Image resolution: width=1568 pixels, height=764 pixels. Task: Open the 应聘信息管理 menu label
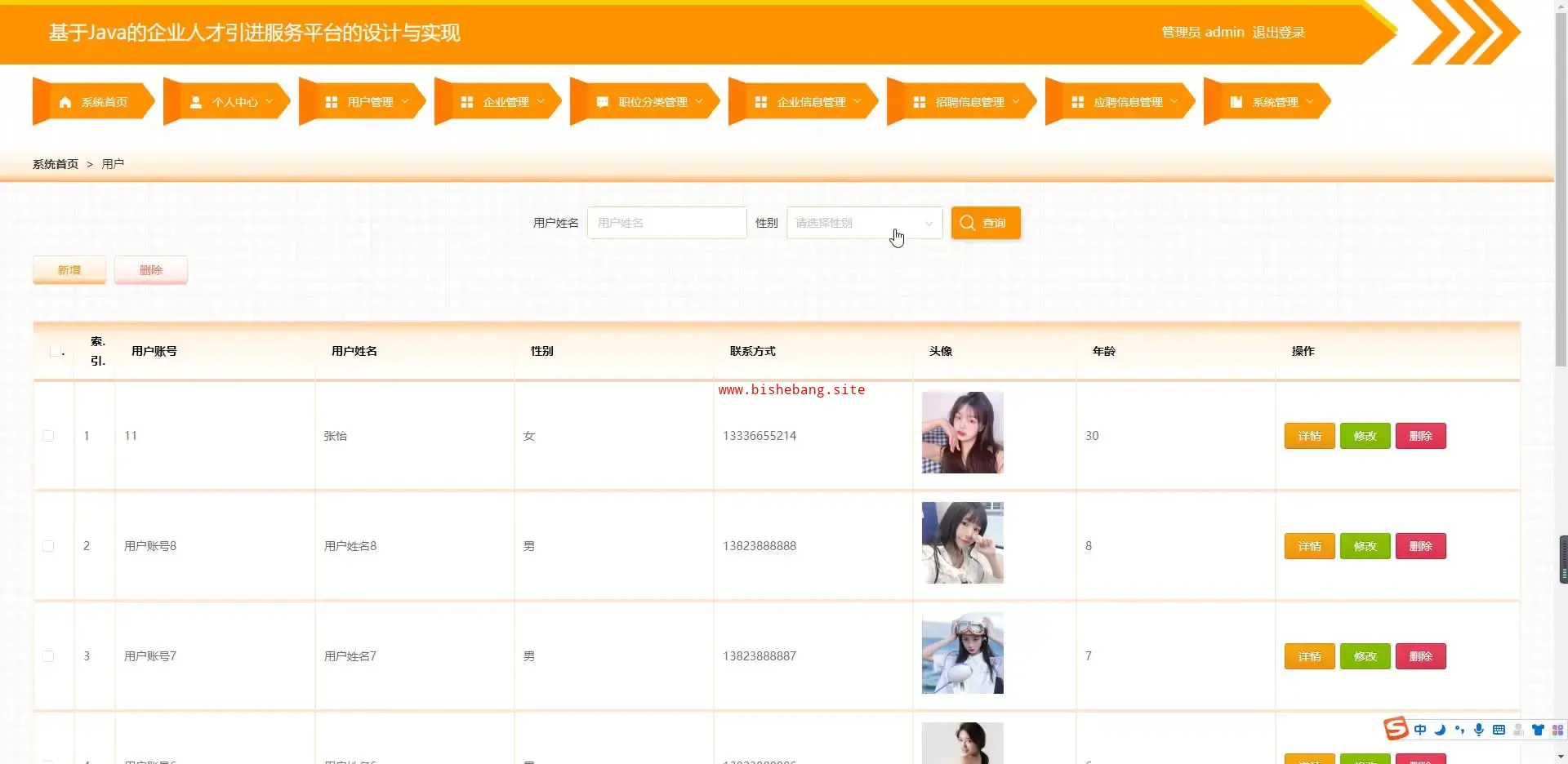1129,102
